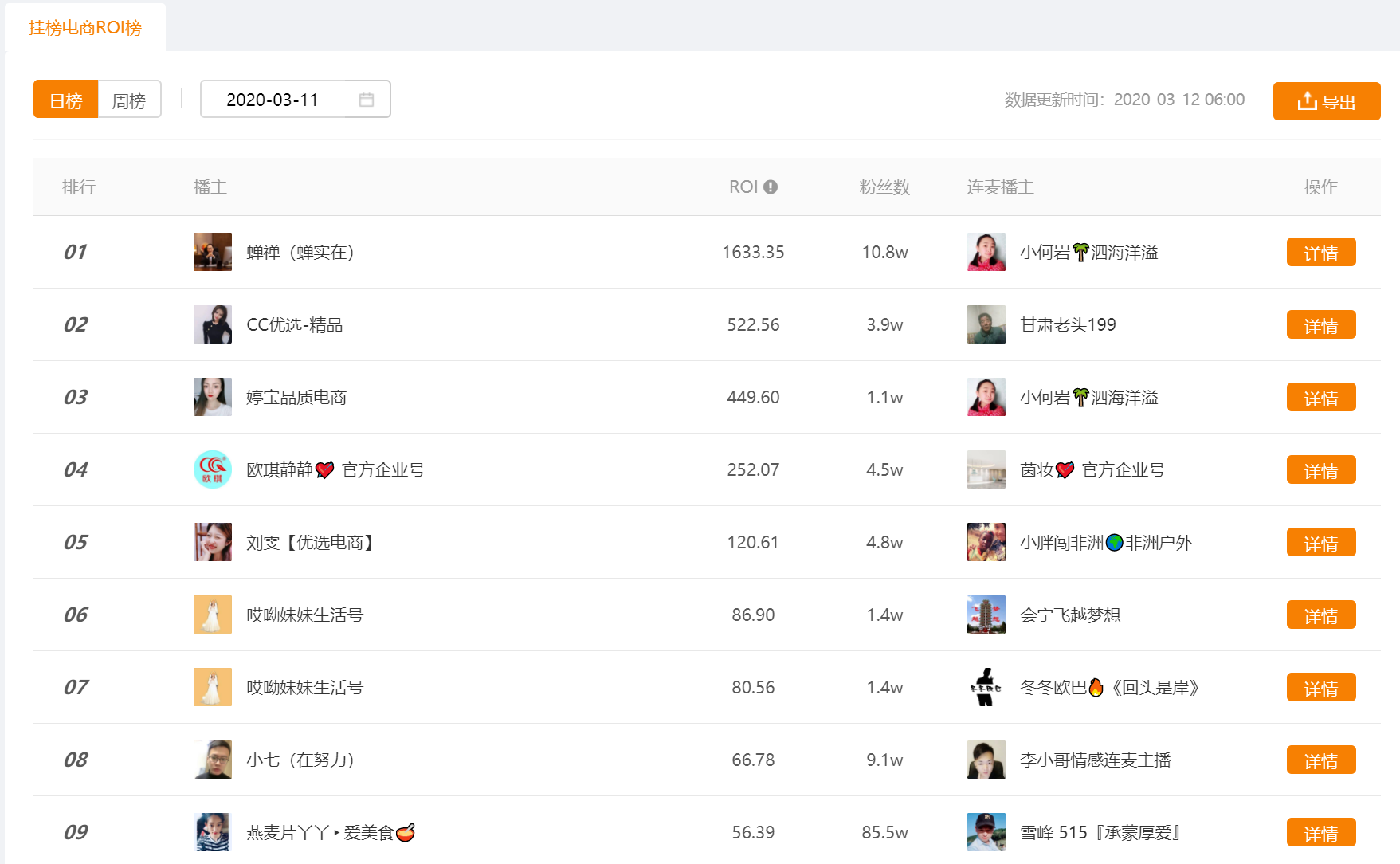Viewport: 1400px width, 864px height.
Task: View 详情 for CC优选-精品
Action: (x=1321, y=325)
